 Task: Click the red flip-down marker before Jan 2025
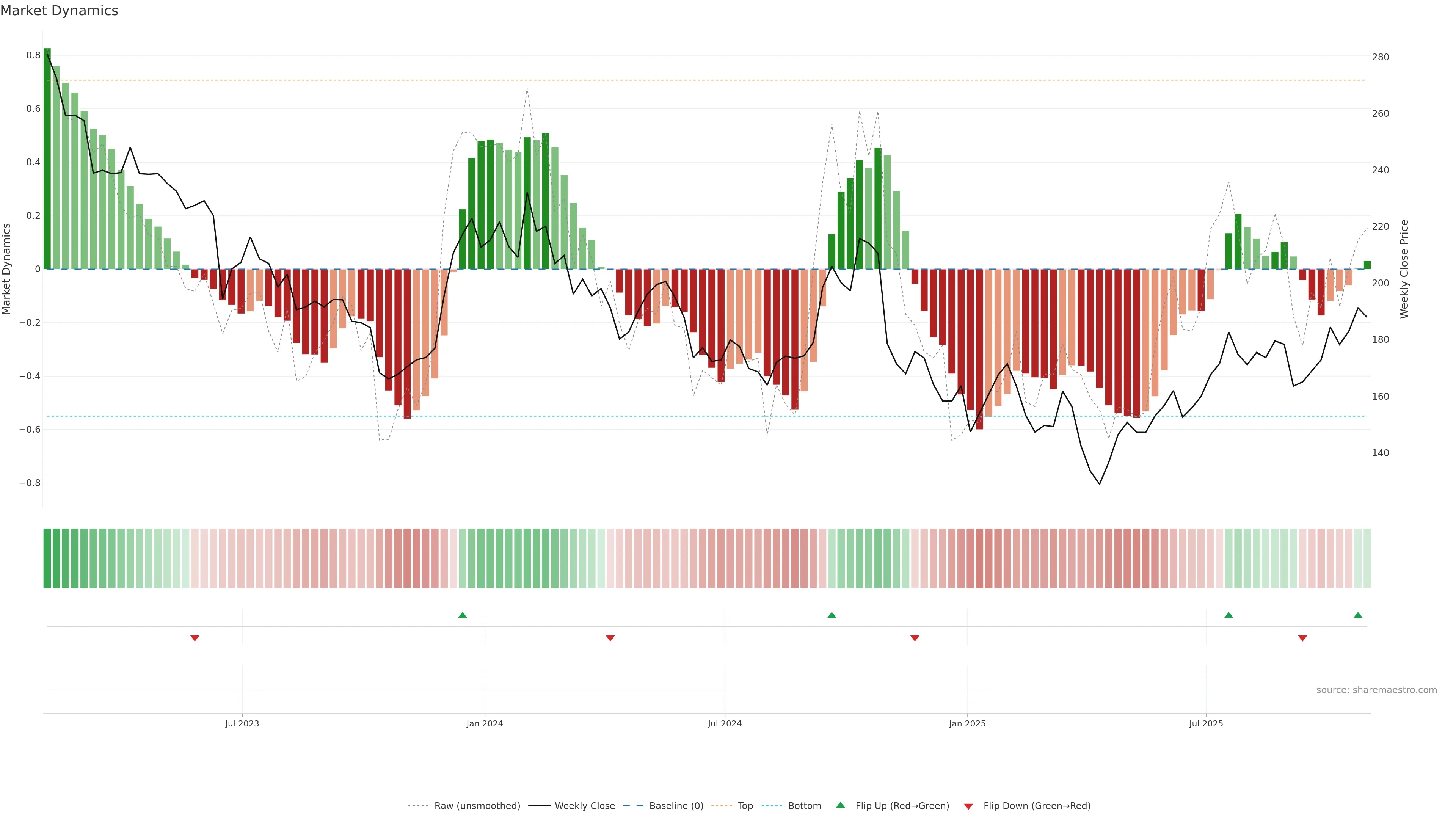[915, 638]
